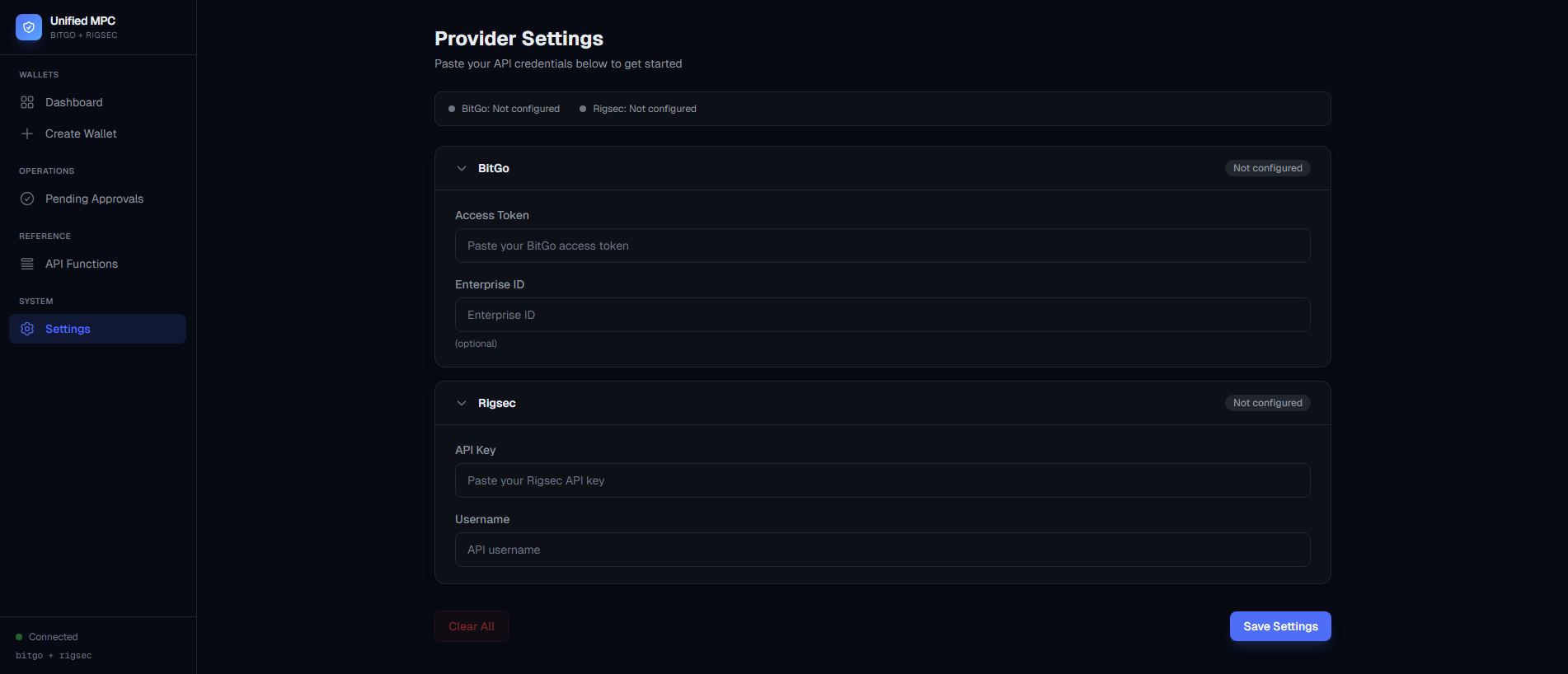
Task: Click the Clear All button
Action: click(x=472, y=626)
